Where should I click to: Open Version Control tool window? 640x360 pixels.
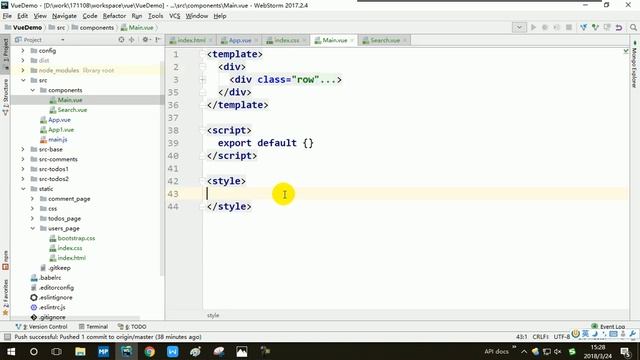(x=41, y=327)
